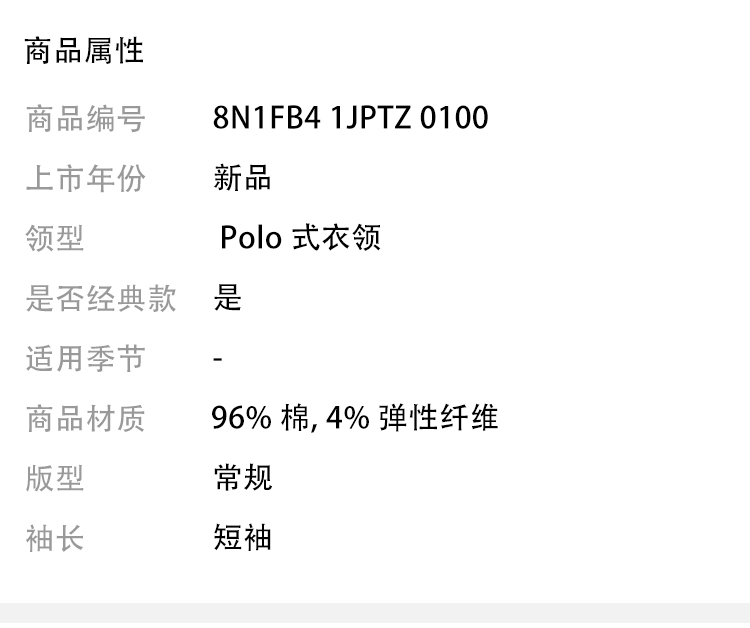The width and height of the screenshot is (750, 628).
Task: Select the 1JPTZ part of product code
Action: click(x=370, y=119)
